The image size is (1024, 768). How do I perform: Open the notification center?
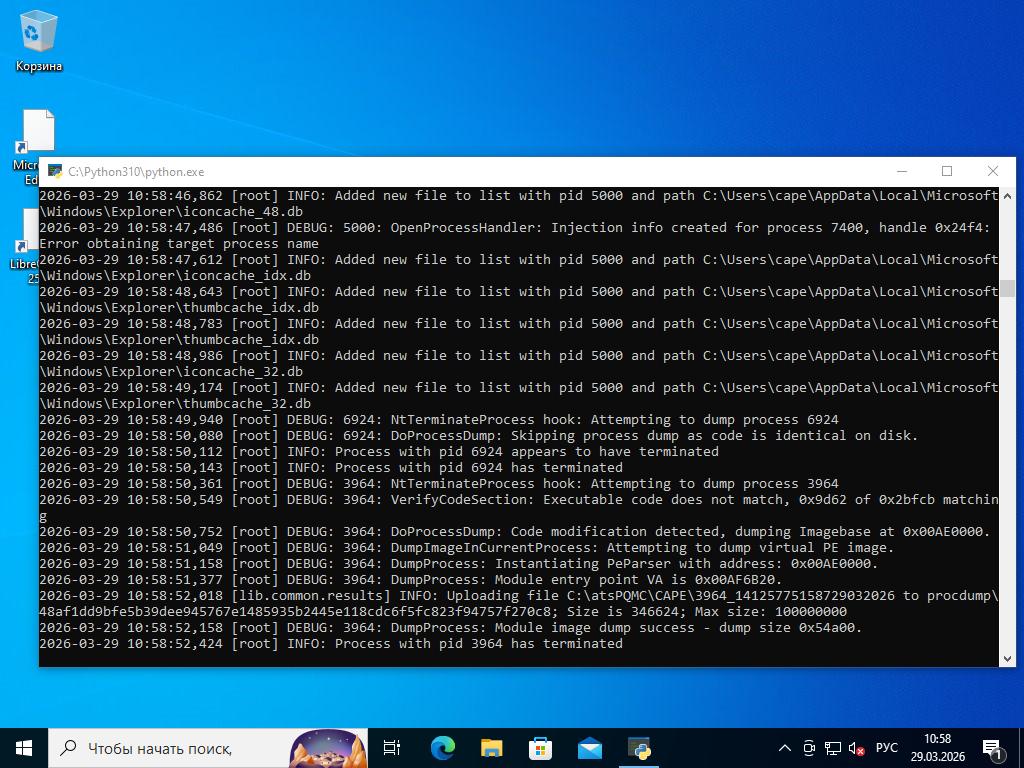point(993,748)
